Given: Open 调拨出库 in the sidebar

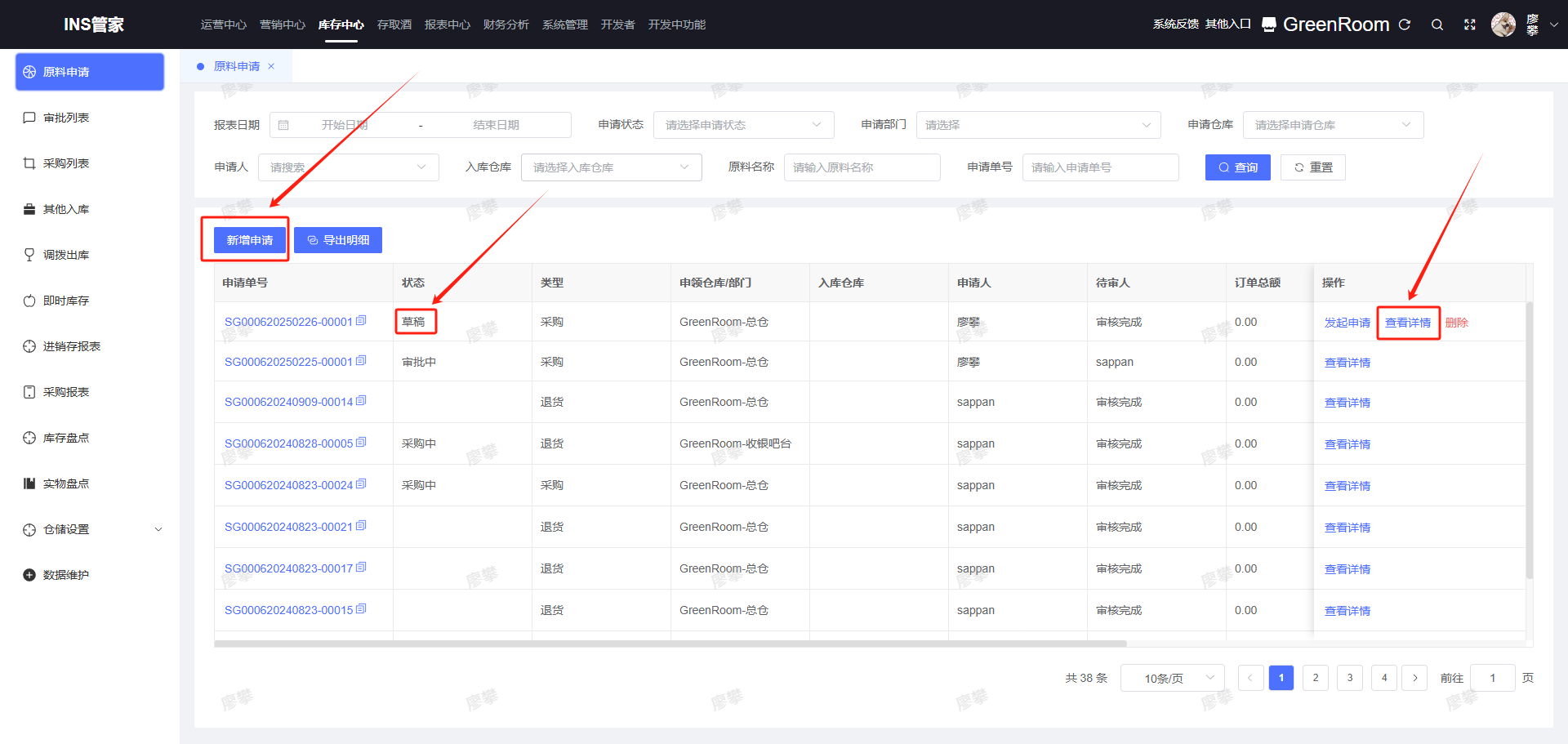Looking at the screenshot, I should (90, 255).
